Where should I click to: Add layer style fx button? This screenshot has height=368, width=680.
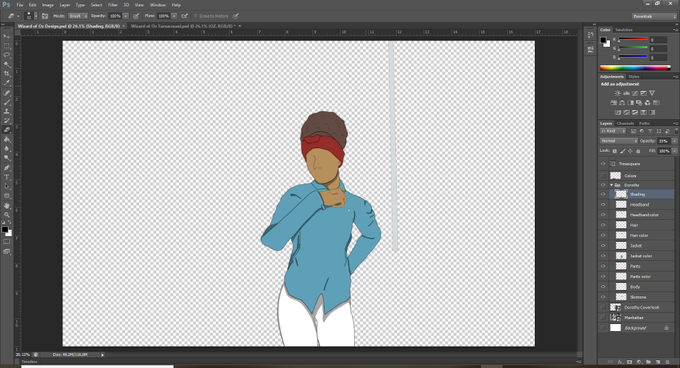tap(620, 361)
